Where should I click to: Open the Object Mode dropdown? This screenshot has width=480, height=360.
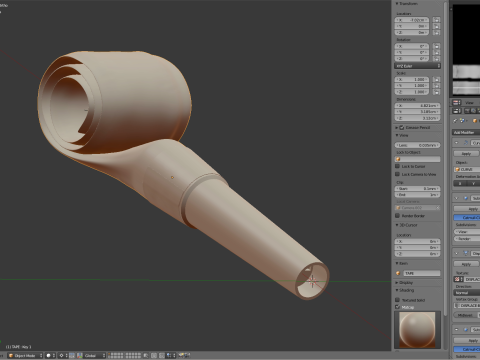click(x=25, y=356)
